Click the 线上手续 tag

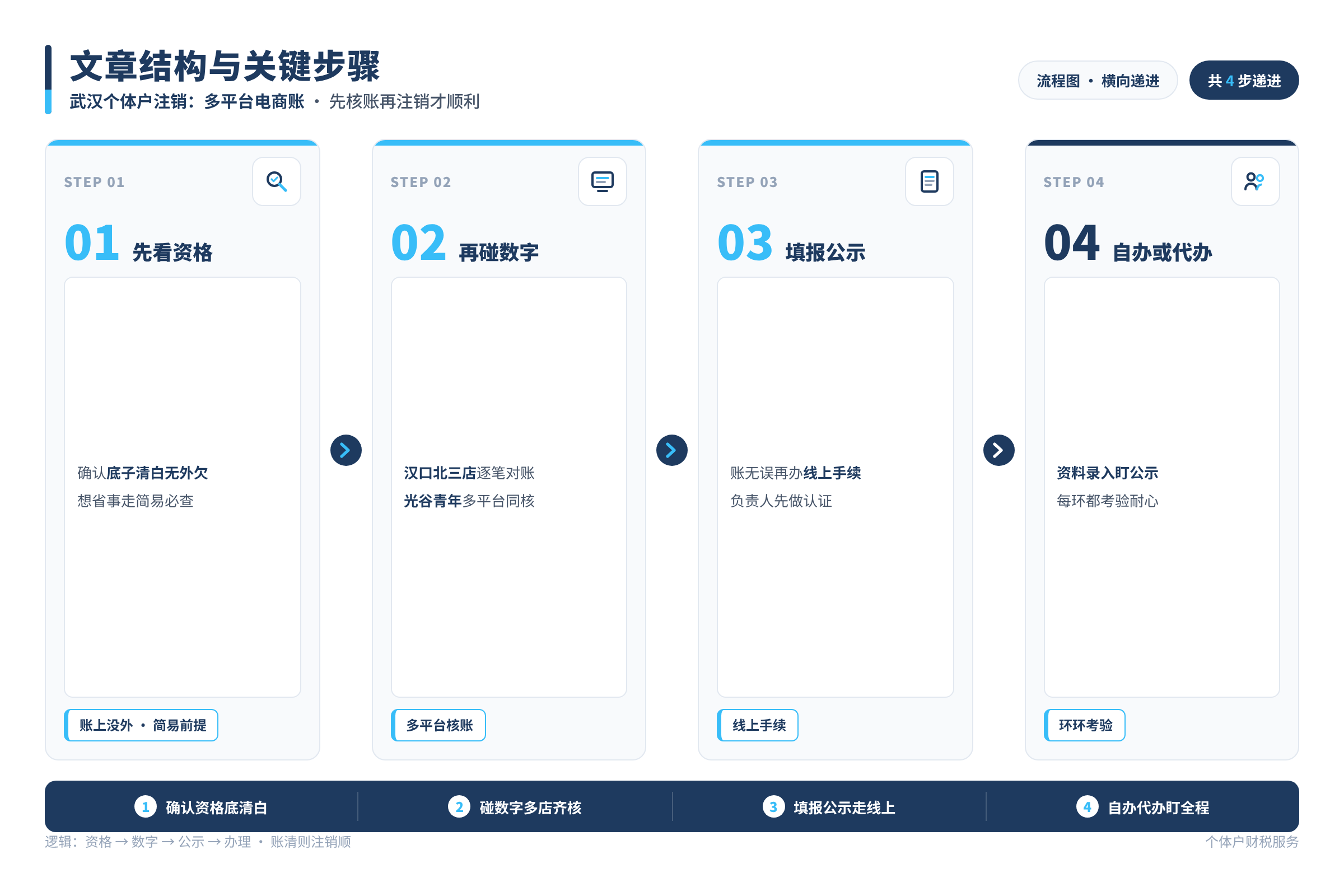click(x=758, y=725)
